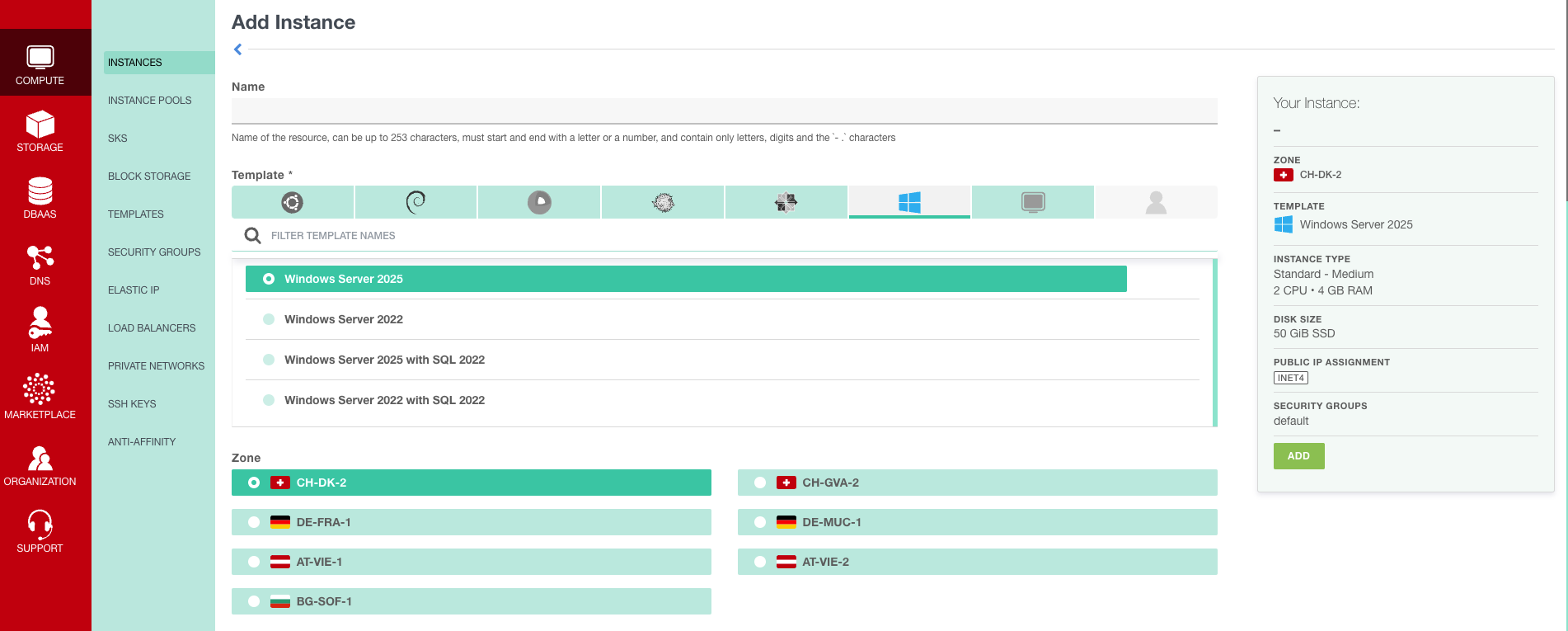Viewport: 1568px width, 631px height.
Task: Click the Add Instance page heading
Action: [293, 22]
